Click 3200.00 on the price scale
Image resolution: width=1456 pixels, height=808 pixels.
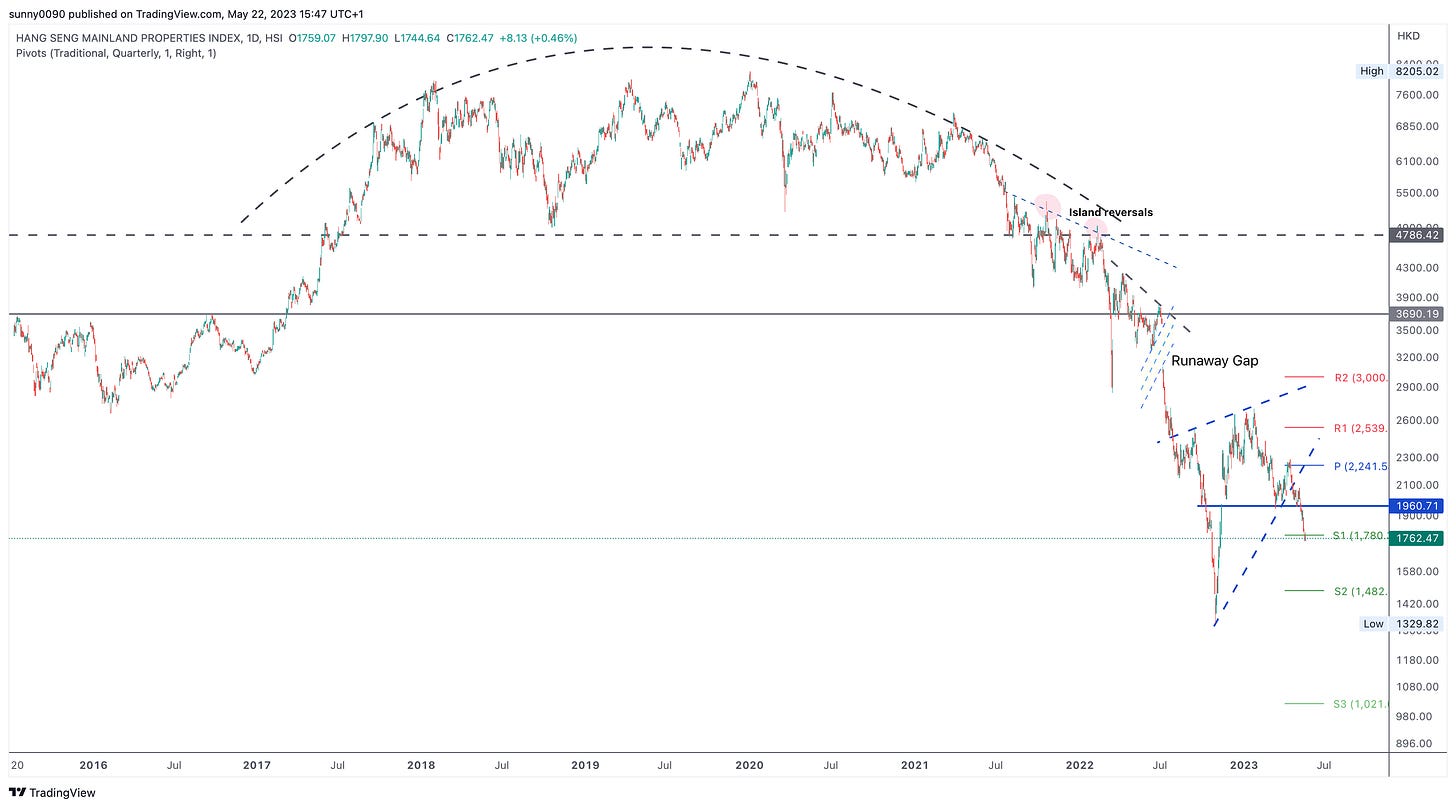1417,357
